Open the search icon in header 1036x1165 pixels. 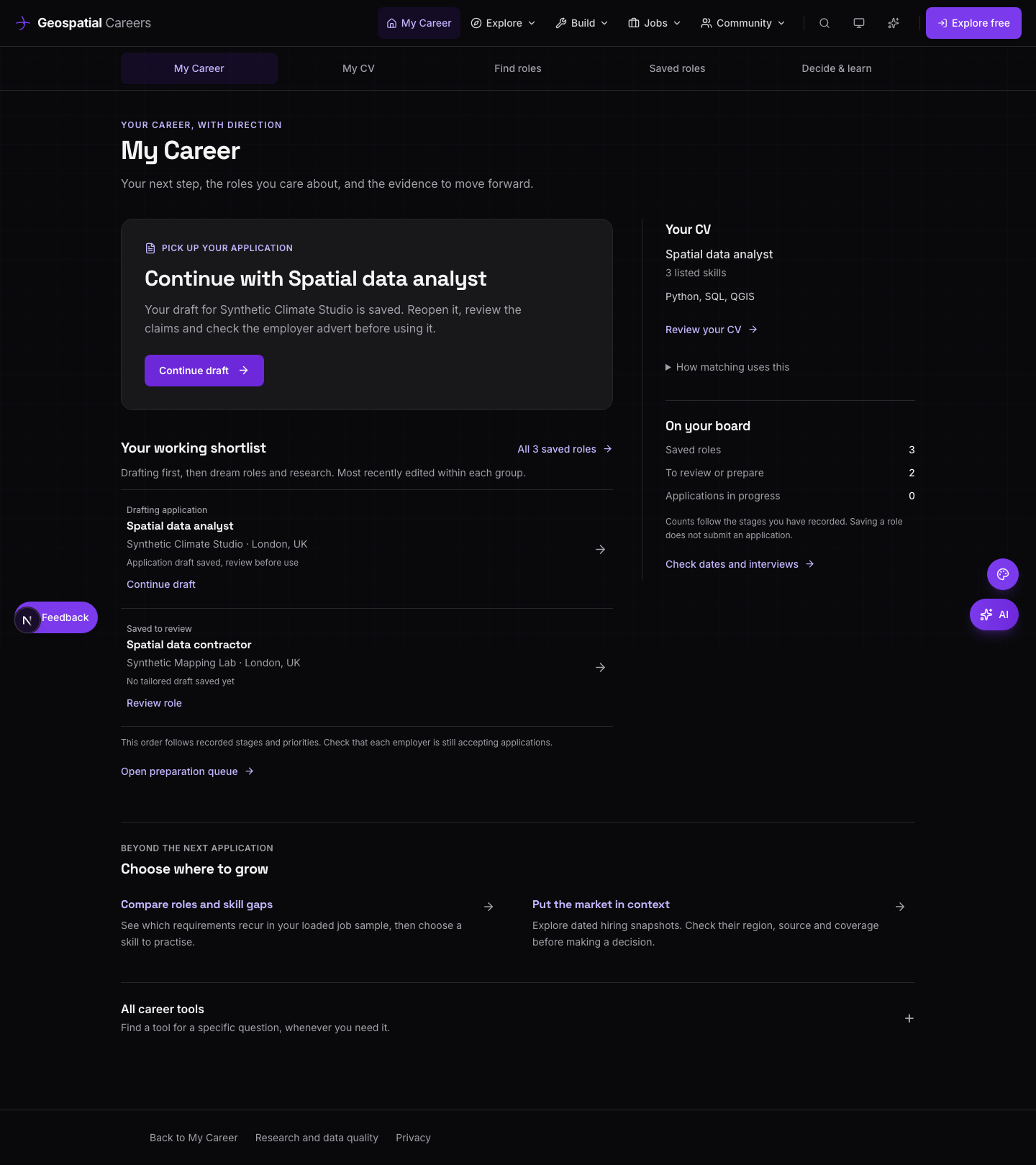point(824,23)
